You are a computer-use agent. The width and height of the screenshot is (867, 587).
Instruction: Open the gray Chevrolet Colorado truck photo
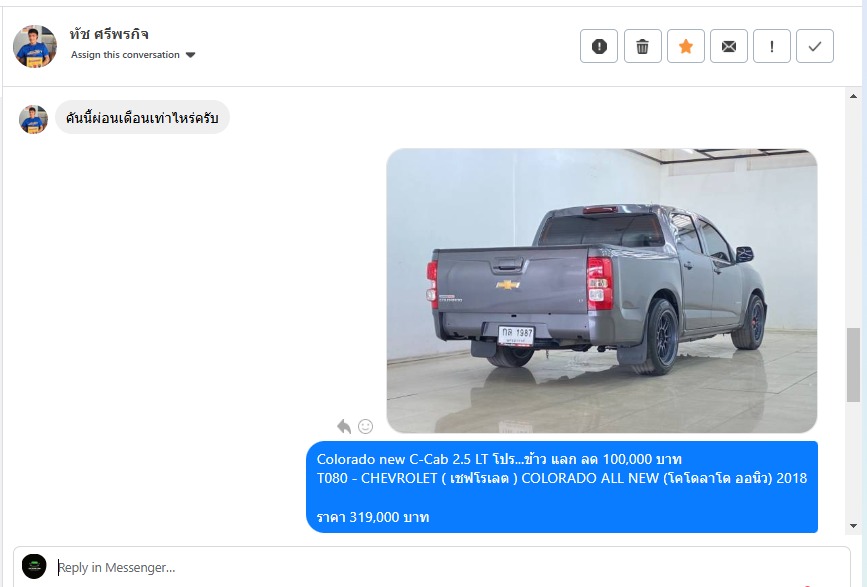(602, 291)
